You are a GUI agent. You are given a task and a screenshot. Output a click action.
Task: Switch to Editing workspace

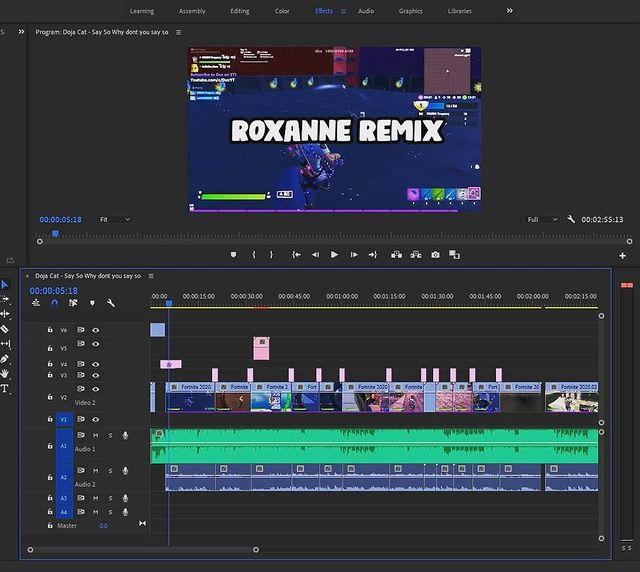[240, 11]
